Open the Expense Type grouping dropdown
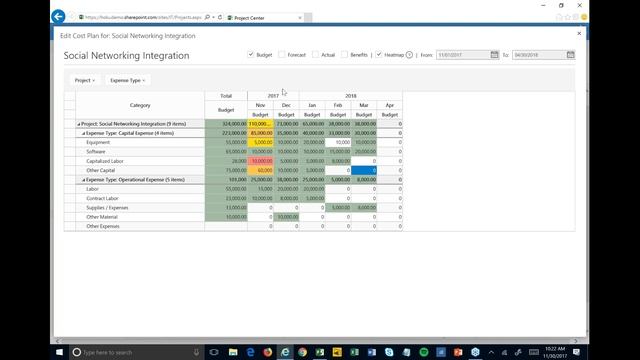 [x=127, y=80]
